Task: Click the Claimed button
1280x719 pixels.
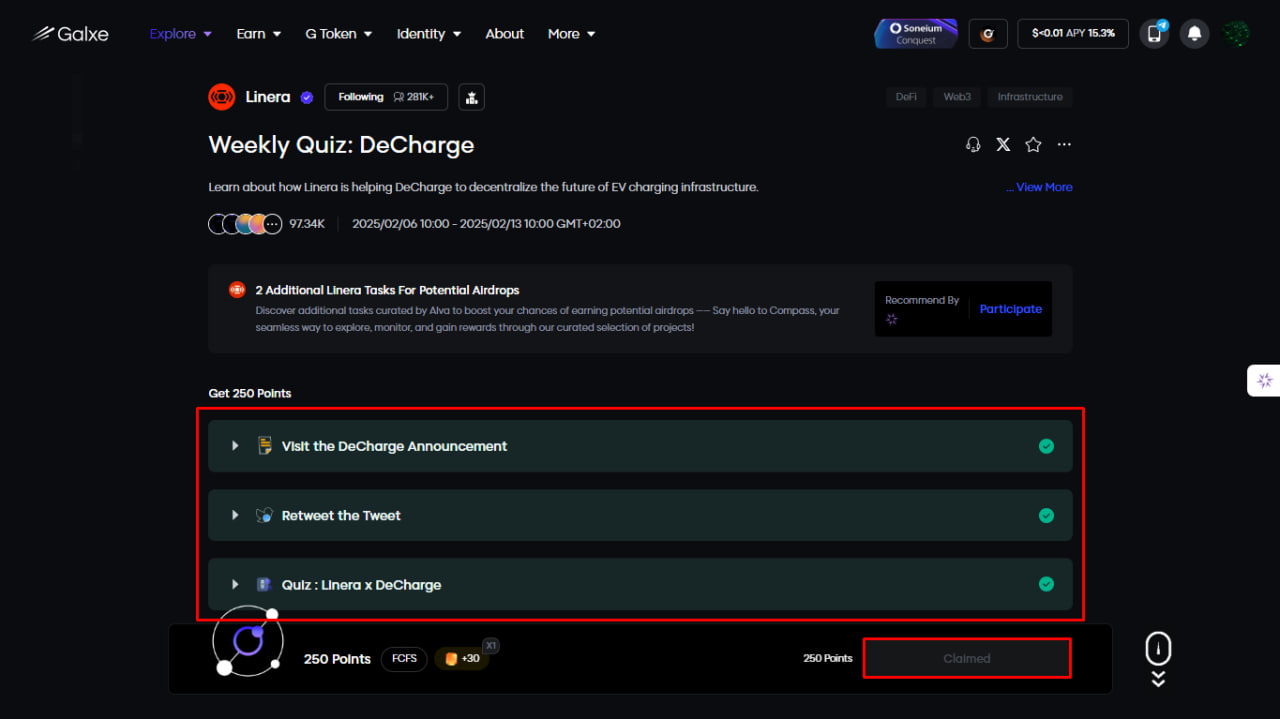Action: click(x=967, y=658)
